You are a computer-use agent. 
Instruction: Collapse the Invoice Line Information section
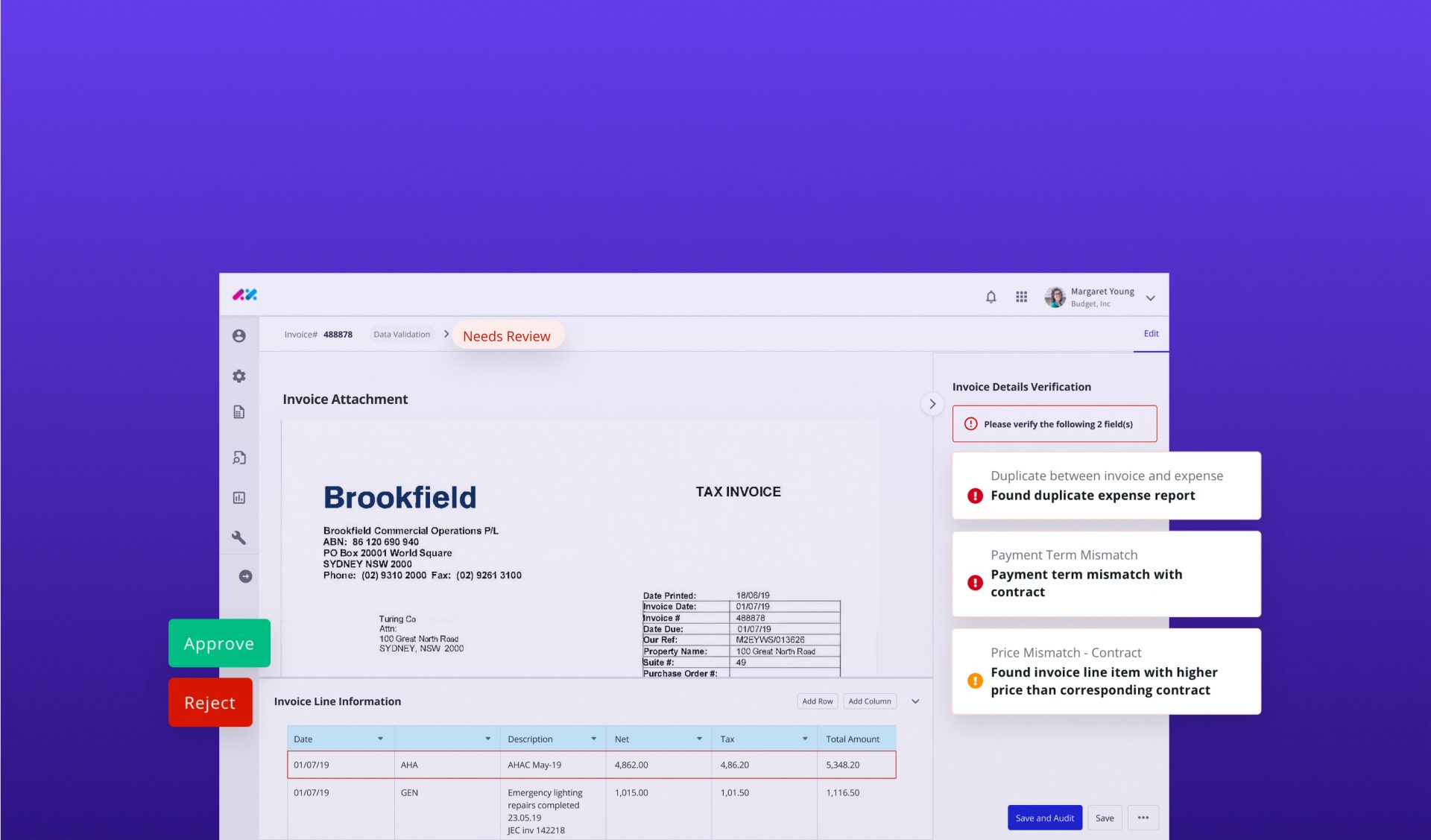[x=915, y=701]
